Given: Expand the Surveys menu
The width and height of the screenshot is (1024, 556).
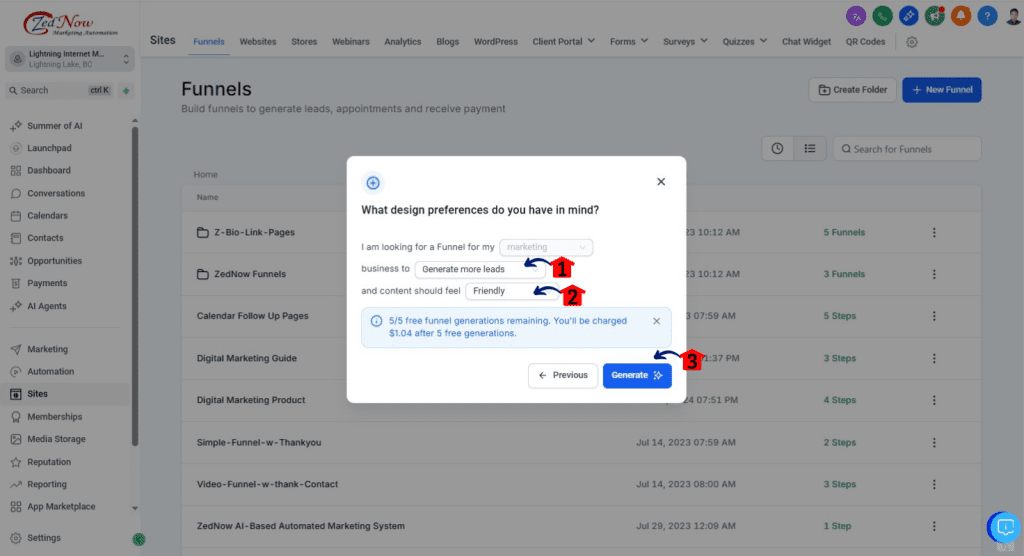Looking at the screenshot, I should pos(685,41).
